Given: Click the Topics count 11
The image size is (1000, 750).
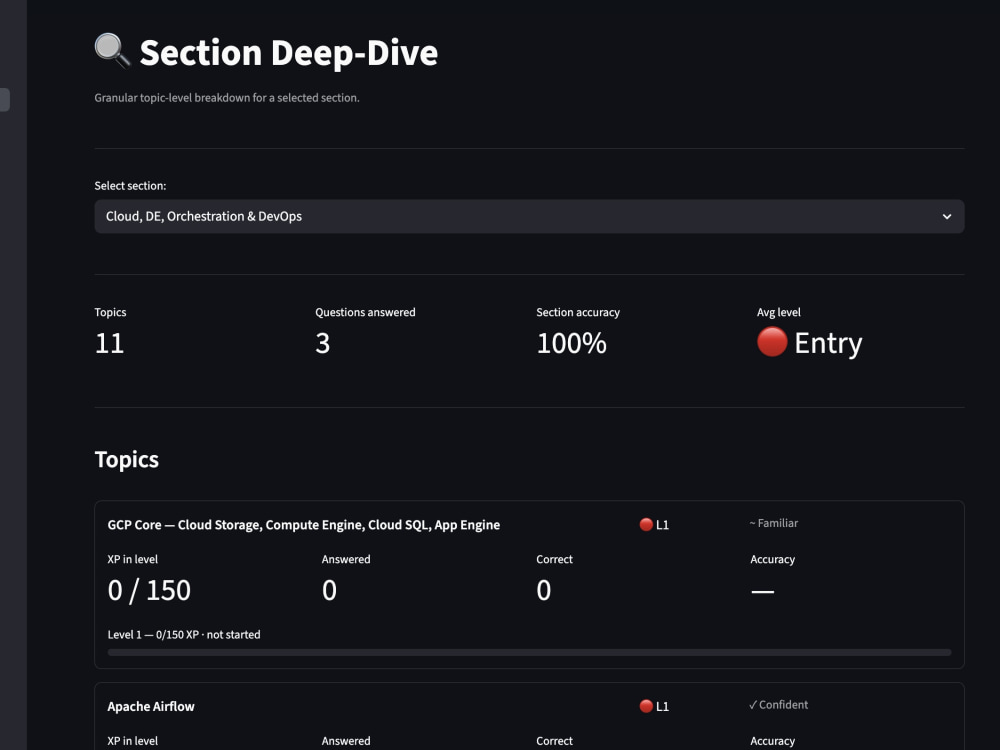Looking at the screenshot, I should tap(109, 343).
